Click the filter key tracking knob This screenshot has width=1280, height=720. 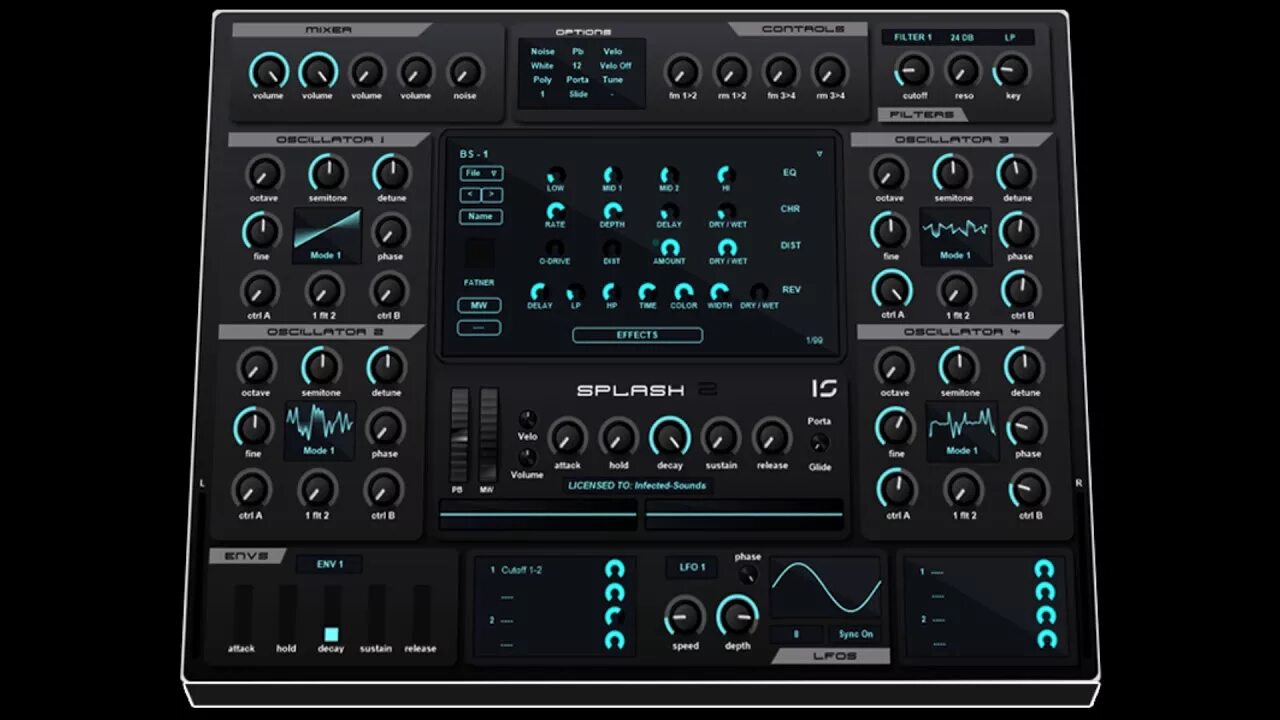pyautogui.click(x=1012, y=71)
